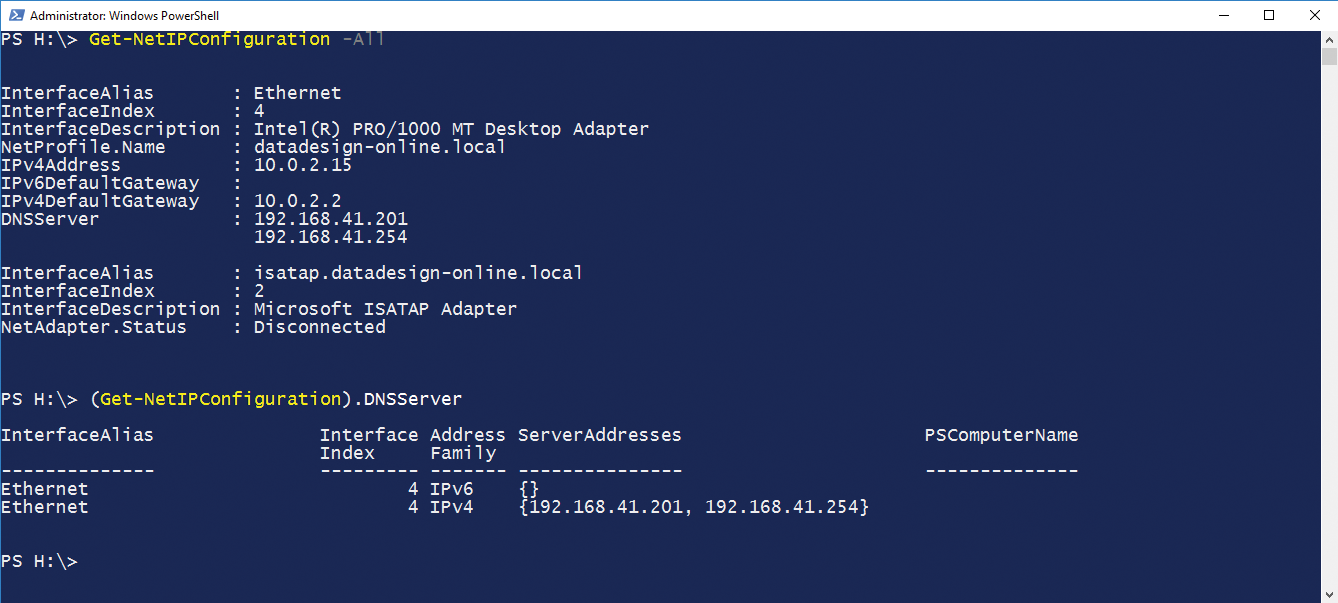
Task: Click the 'Microsoft ISATAP Adapter' description text
Action: [385, 309]
